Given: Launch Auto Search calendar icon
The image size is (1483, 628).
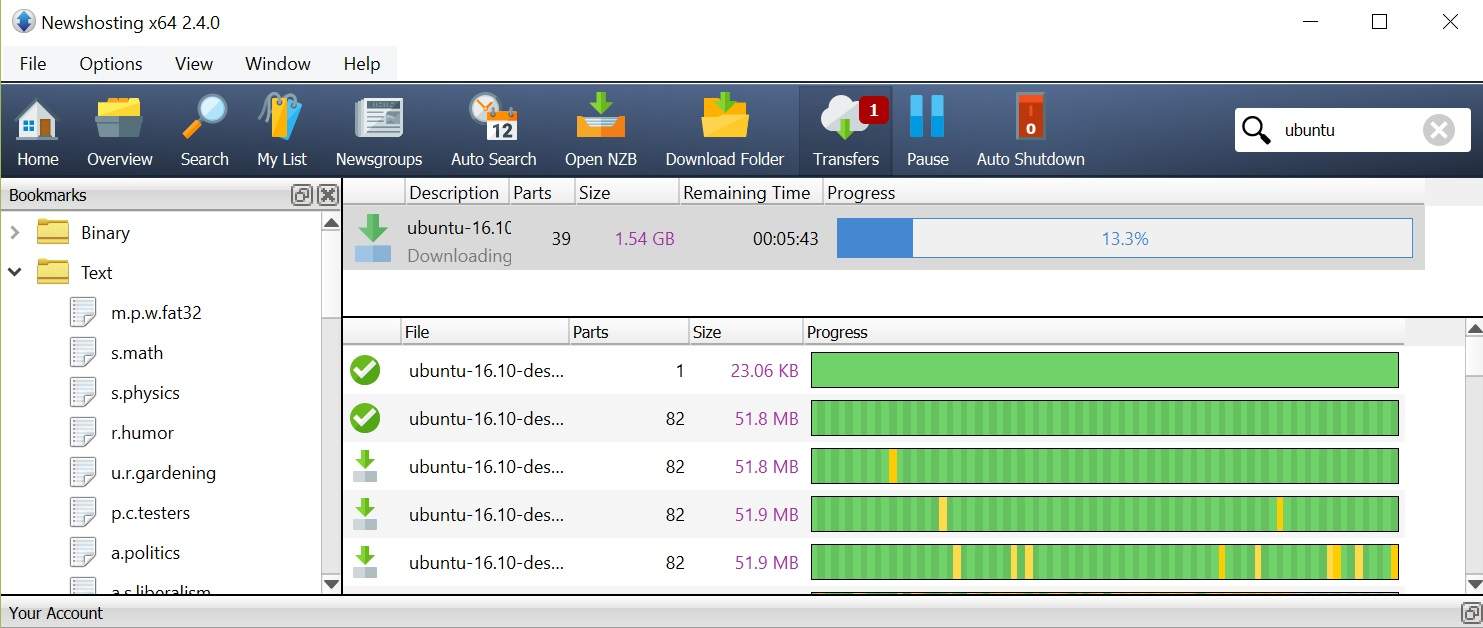Looking at the screenshot, I should 493,131.
